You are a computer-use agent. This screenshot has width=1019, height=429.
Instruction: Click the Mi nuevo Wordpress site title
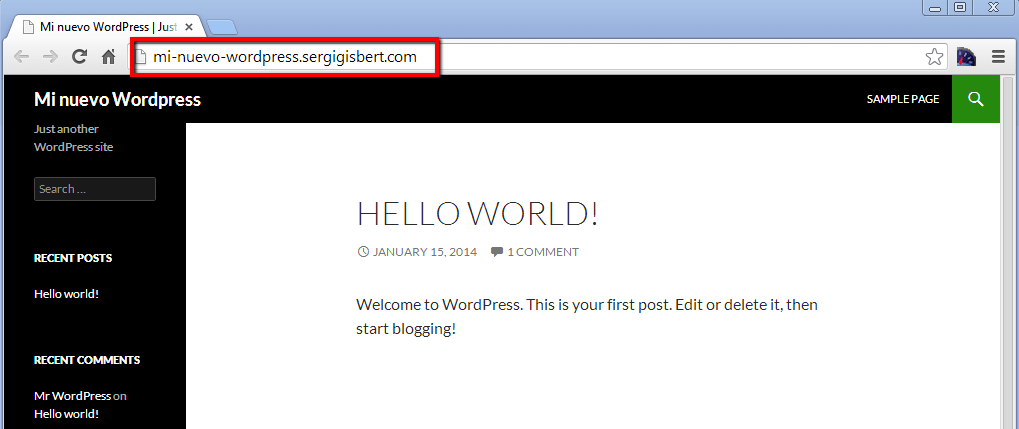click(x=117, y=99)
